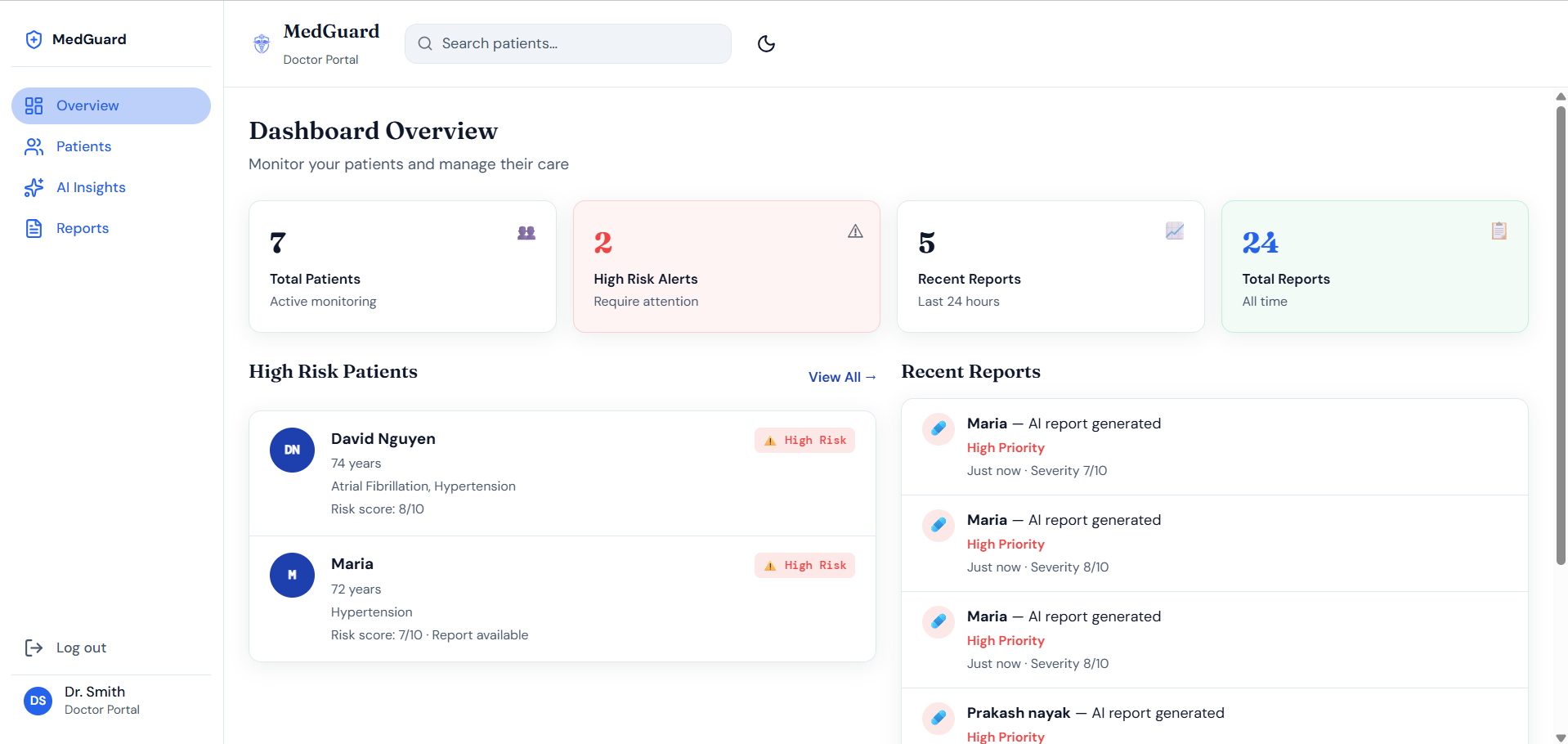Viewport: 1568px width, 744px height.
Task: Click the Reports document icon
Action: point(34,228)
